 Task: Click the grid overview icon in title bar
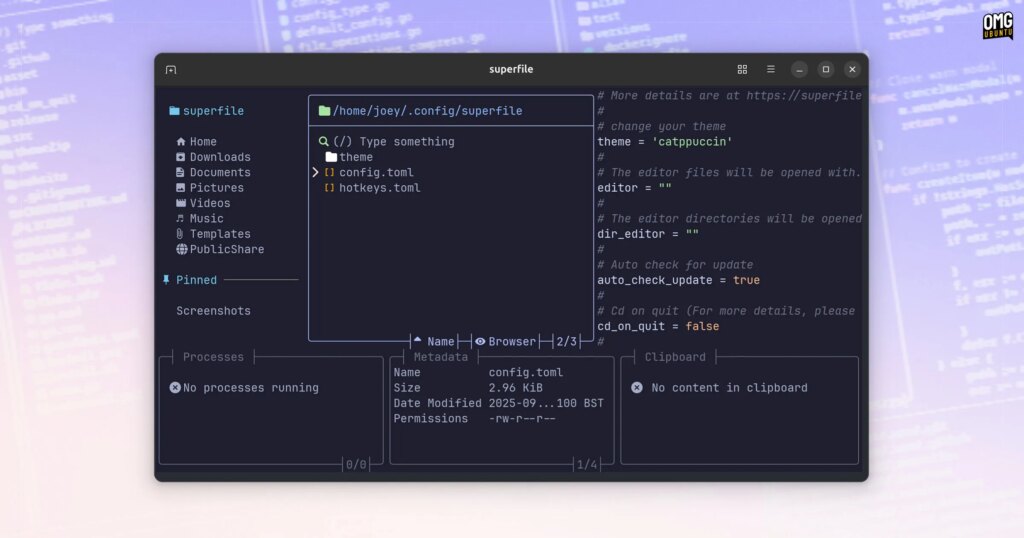pos(742,69)
